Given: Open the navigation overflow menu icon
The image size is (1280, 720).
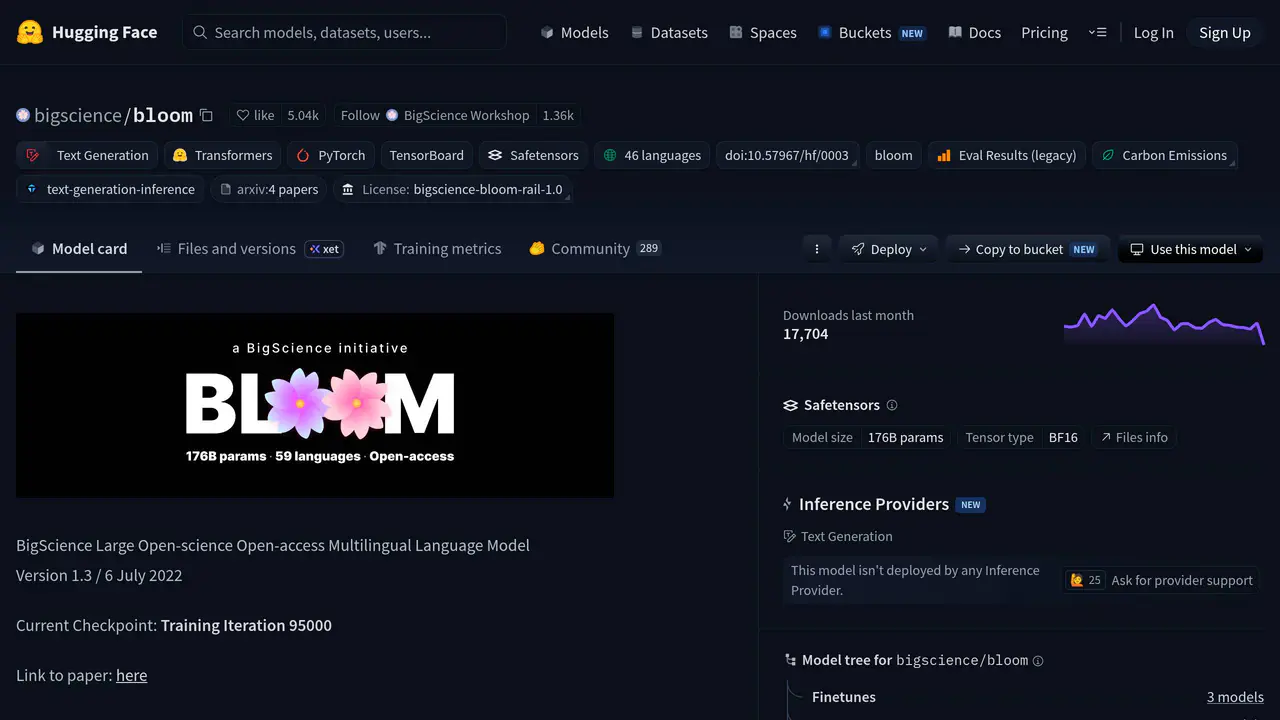Looking at the screenshot, I should (x=1097, y=32).
